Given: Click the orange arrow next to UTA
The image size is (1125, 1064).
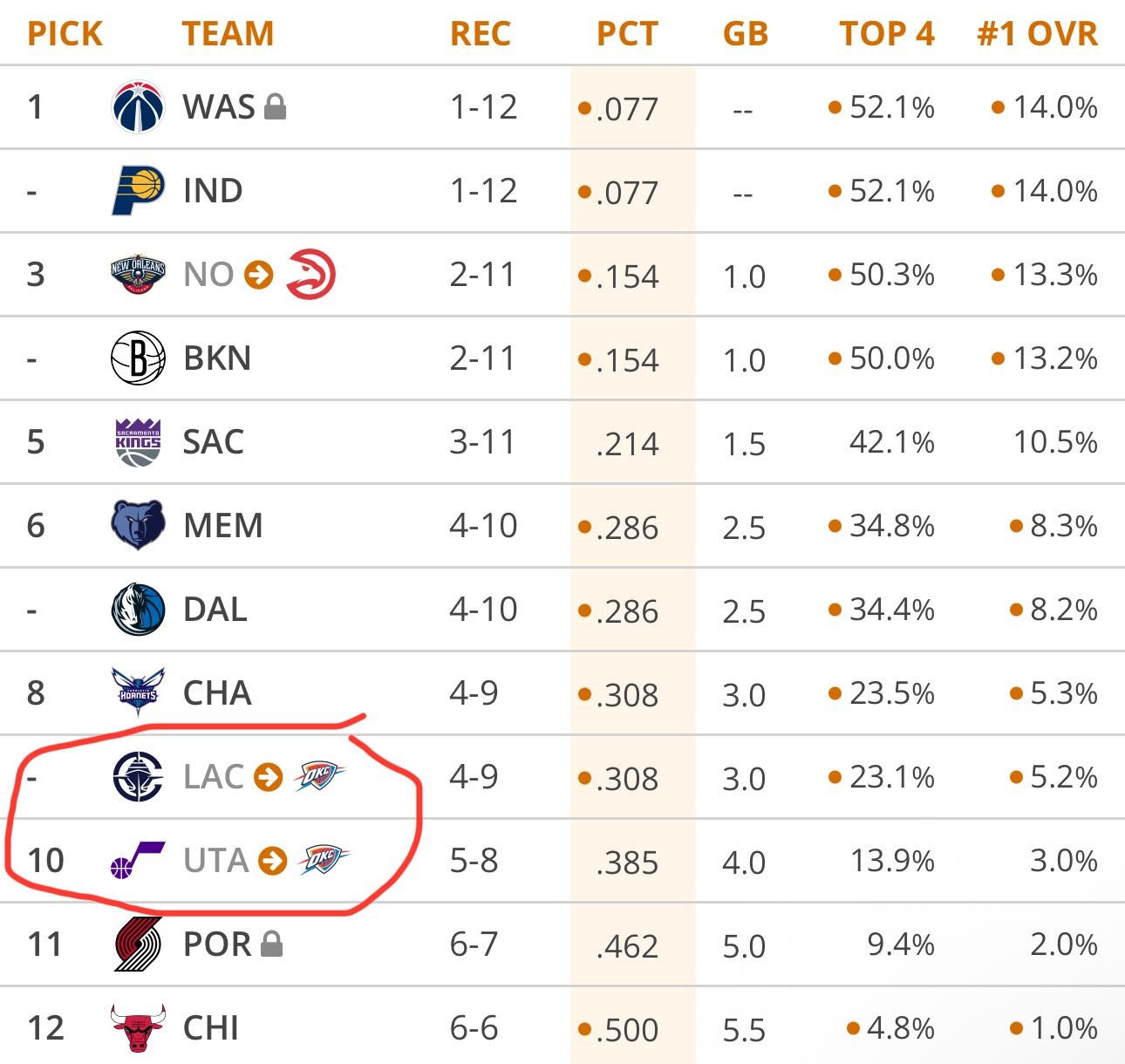Looking at the screenshot, I should pos(273,861).
